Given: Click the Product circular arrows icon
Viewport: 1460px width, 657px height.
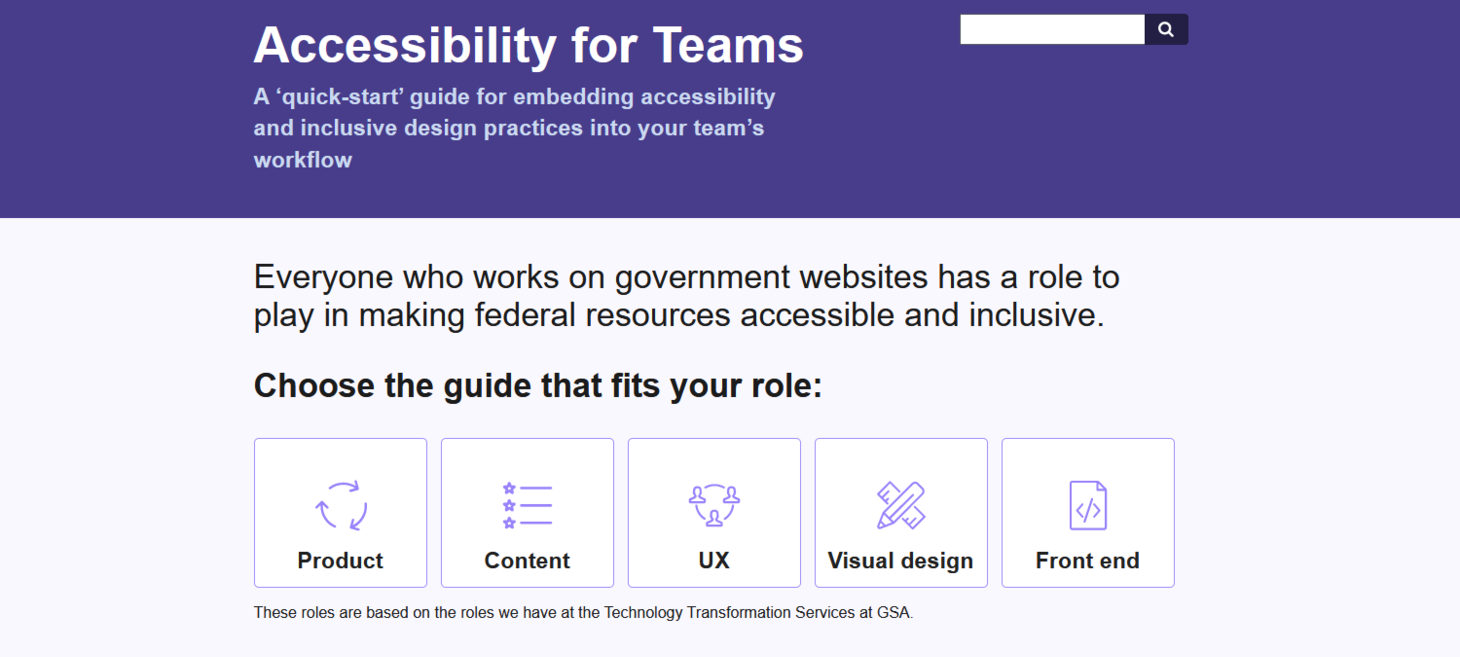Looking at the screenshot, I should 341,505.
